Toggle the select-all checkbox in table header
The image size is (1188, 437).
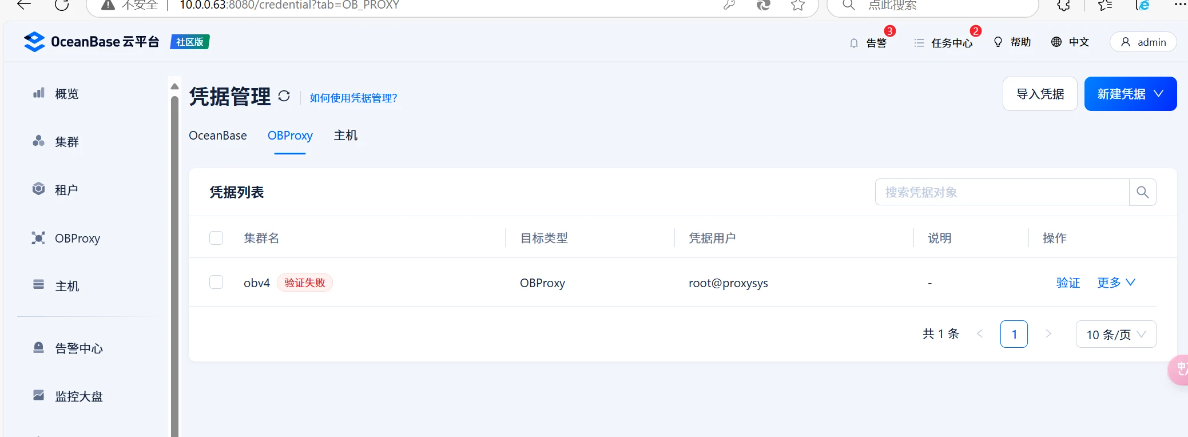(x=216, y=238)
